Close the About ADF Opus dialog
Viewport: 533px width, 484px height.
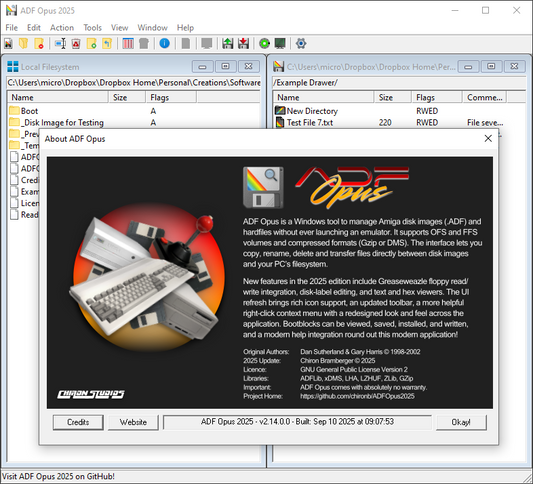click(x=488, y=138)
